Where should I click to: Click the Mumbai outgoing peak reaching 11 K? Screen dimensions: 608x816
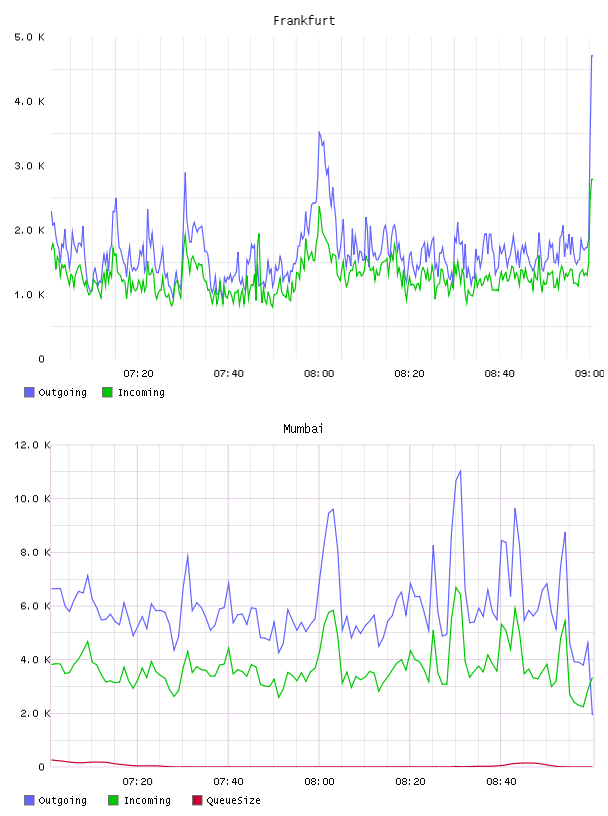(460, 471)
